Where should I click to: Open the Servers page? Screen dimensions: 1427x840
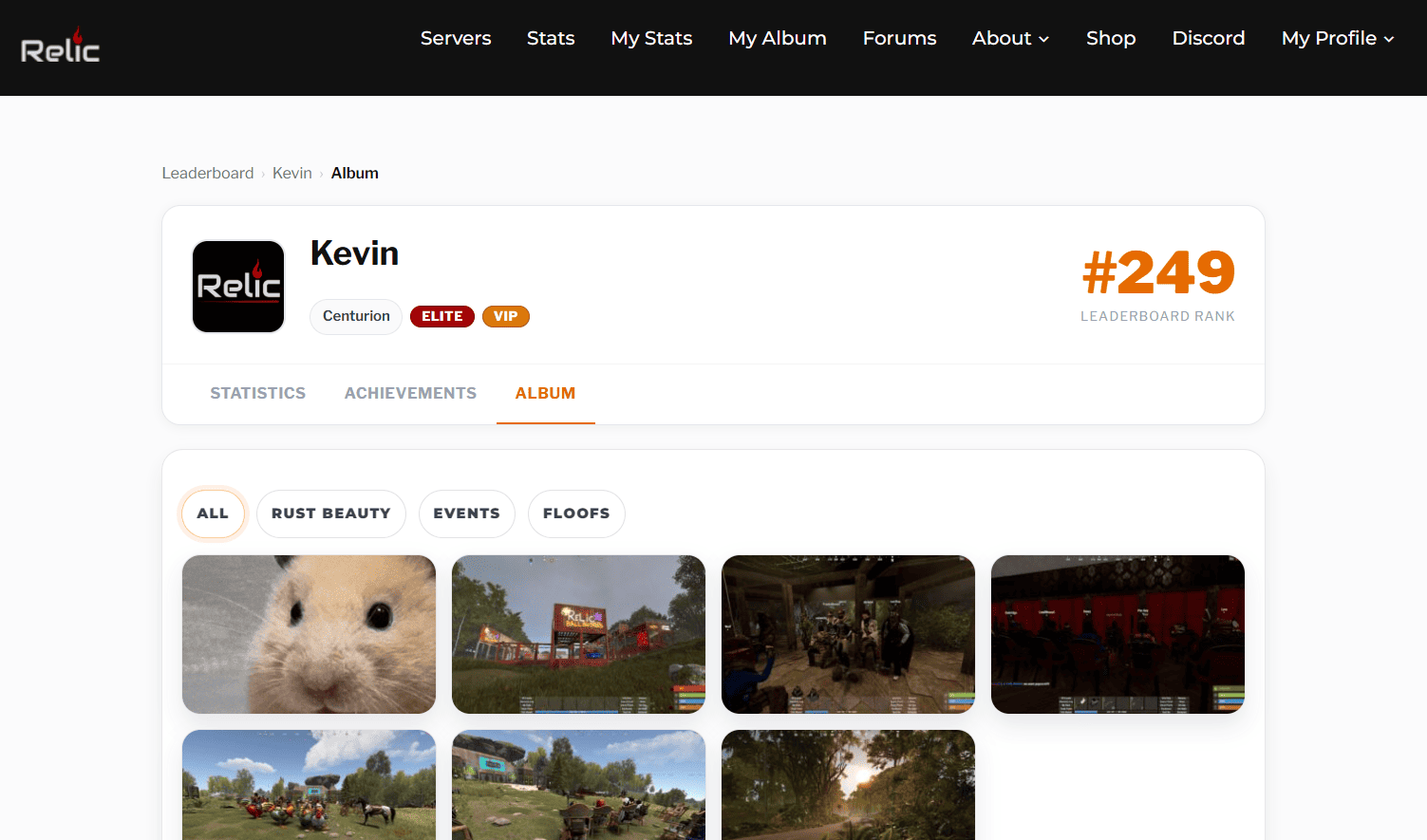456,38
